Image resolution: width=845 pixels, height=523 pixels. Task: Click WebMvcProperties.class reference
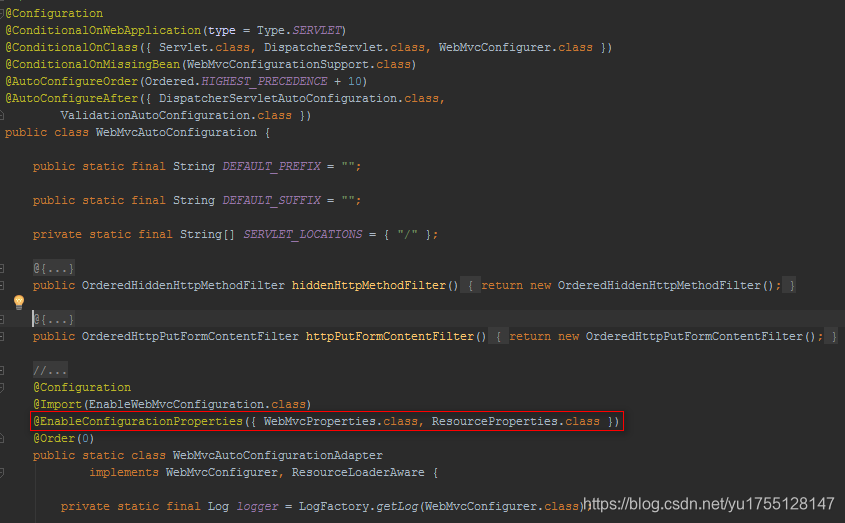pos(341,421)
